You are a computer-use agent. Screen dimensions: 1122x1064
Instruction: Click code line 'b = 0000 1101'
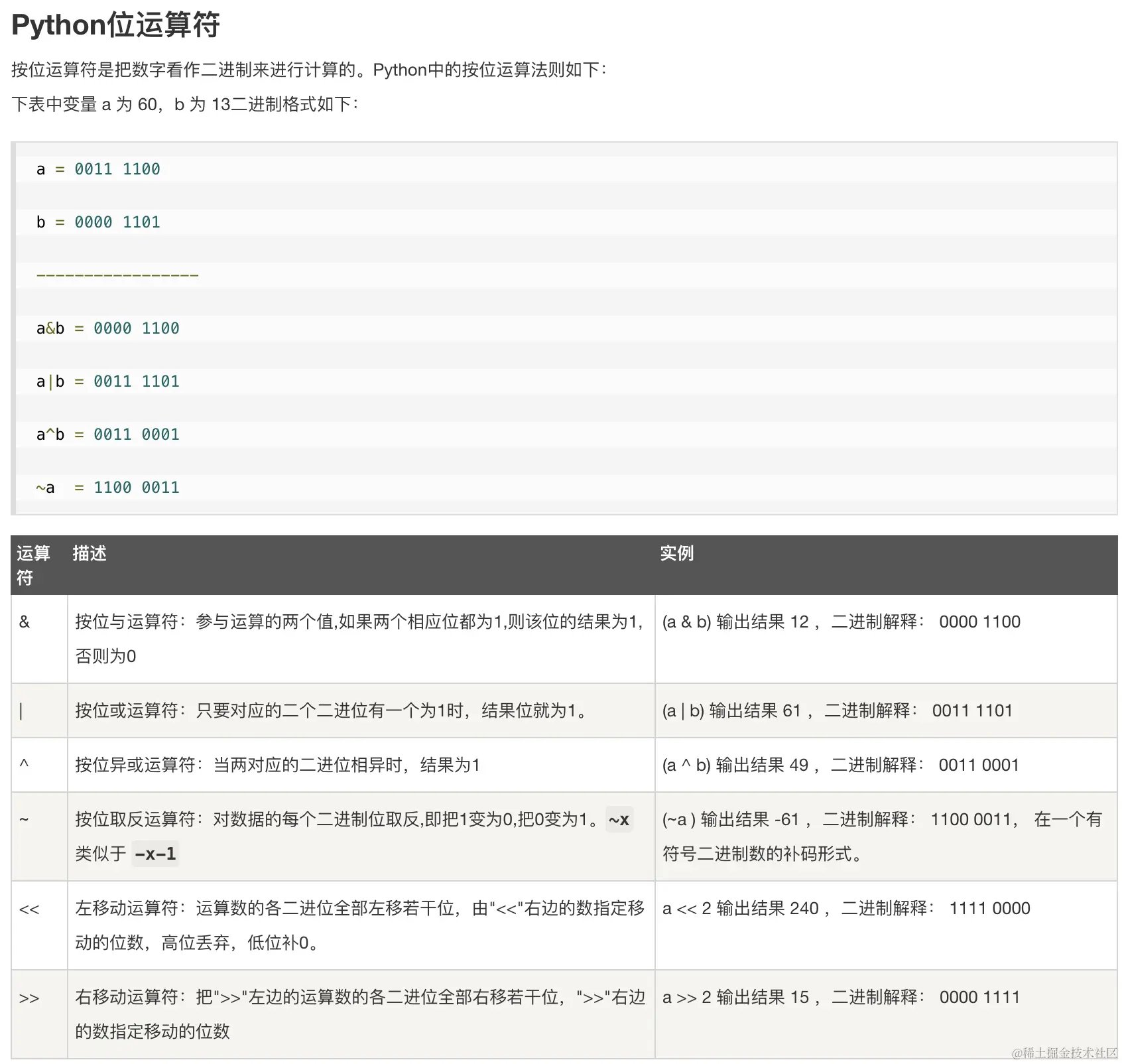click(98, 222)
